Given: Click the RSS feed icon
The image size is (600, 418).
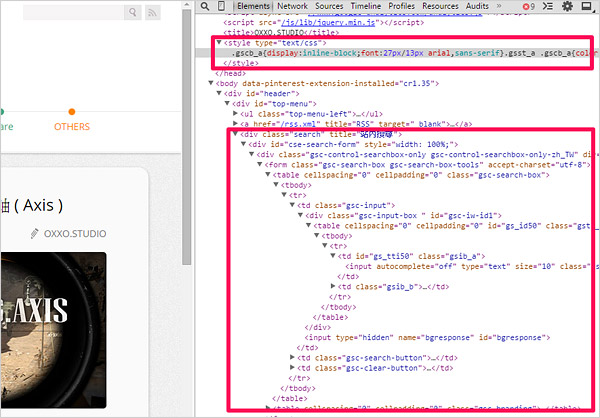Looking at the screenshot, I should pos(153,13).
